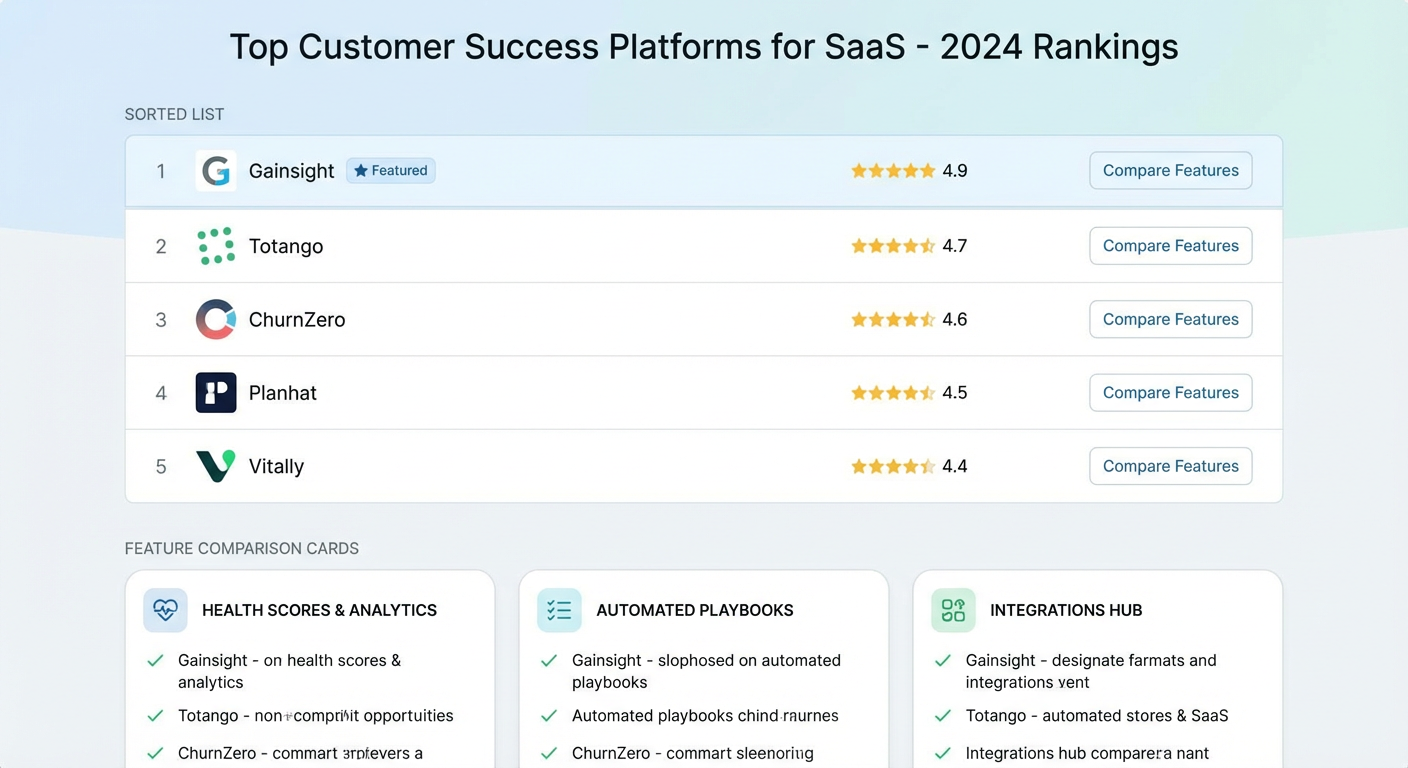This screenshot has width=1408, height=768.
Task: Click the Integrations Hub grid icon
Action: click(953, 610)
